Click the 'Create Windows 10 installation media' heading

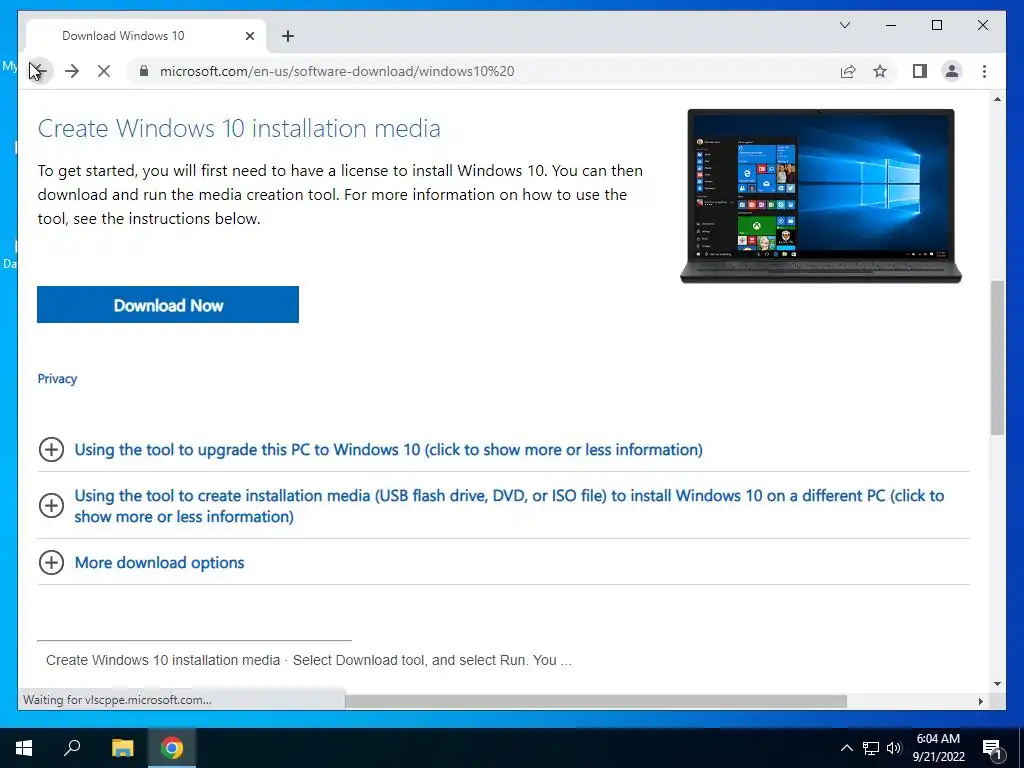239,129
